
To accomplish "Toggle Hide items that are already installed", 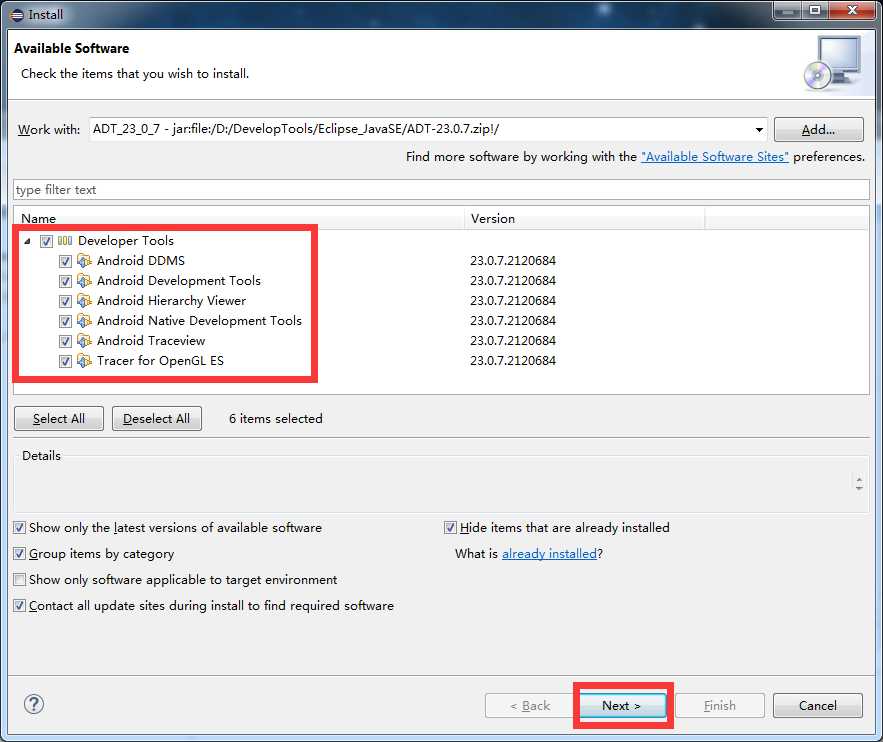I will click(450, 528).
